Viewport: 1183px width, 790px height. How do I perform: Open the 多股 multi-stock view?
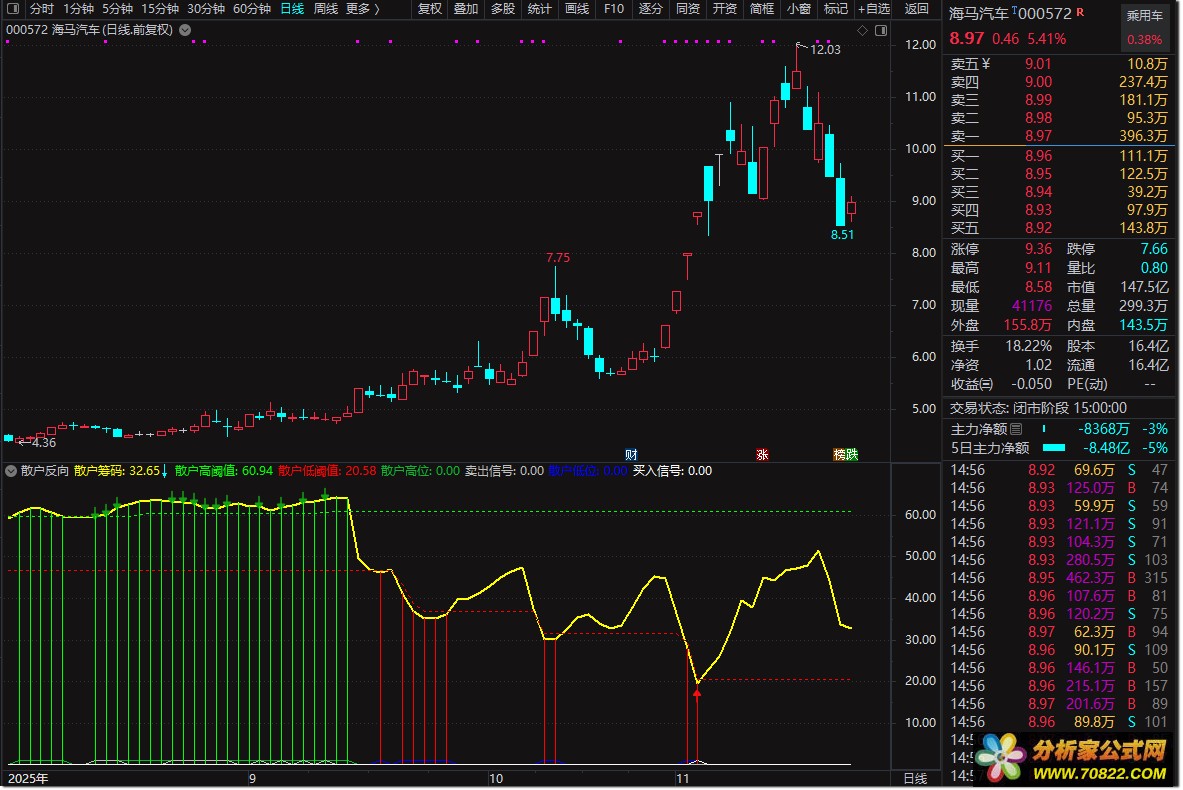502,9
